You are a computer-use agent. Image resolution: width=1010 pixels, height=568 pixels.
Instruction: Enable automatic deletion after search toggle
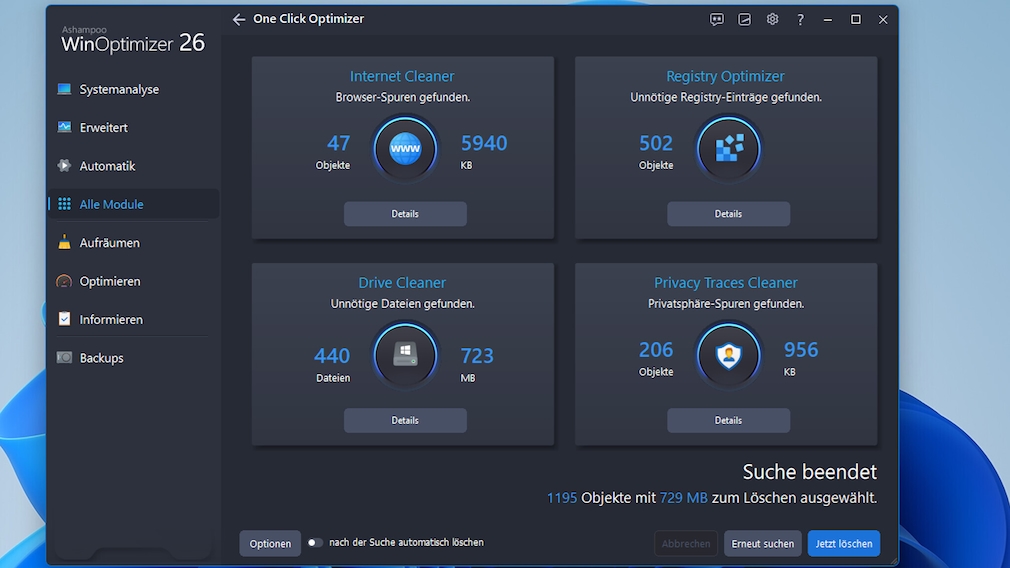click(315, 543)
